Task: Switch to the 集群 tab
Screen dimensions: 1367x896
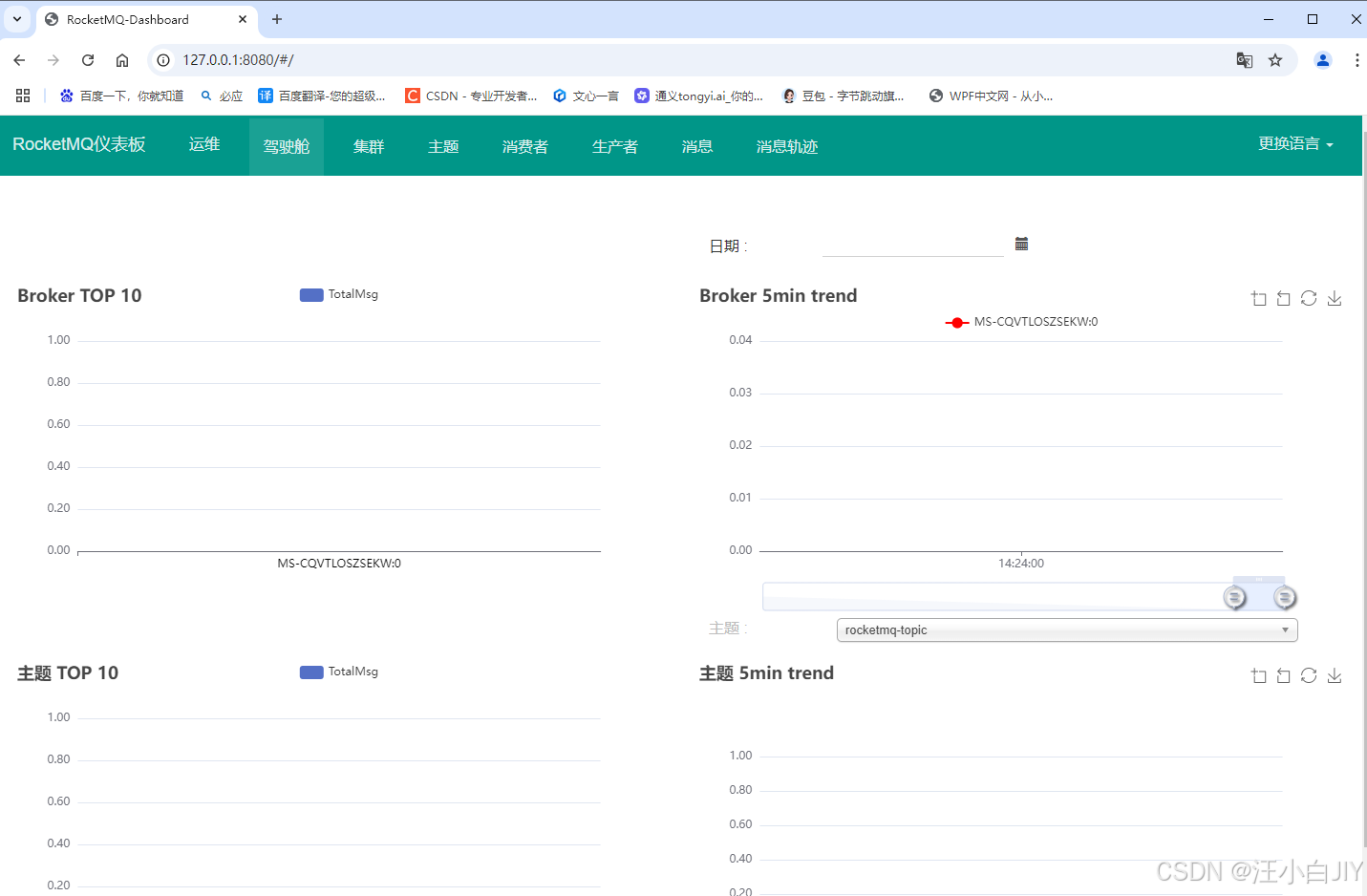Action: [x=369, y=145]
